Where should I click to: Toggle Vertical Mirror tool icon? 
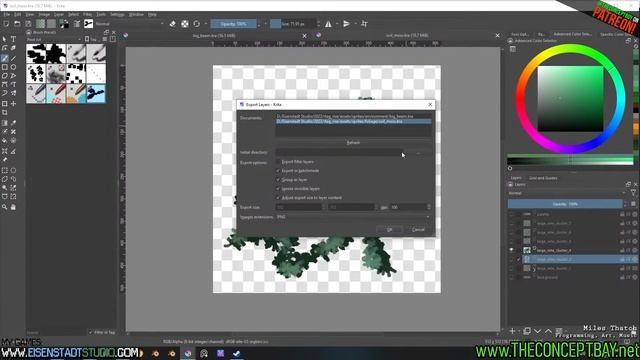[x=347, y=24]
